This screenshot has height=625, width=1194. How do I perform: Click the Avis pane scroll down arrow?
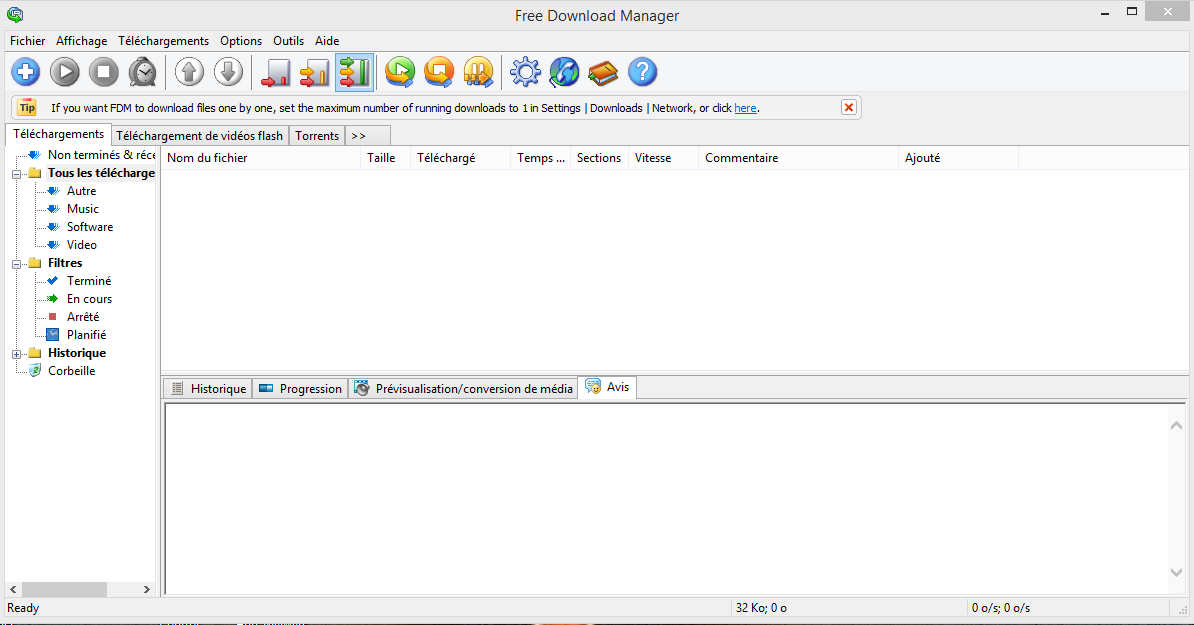click(x=1176, y=572)
